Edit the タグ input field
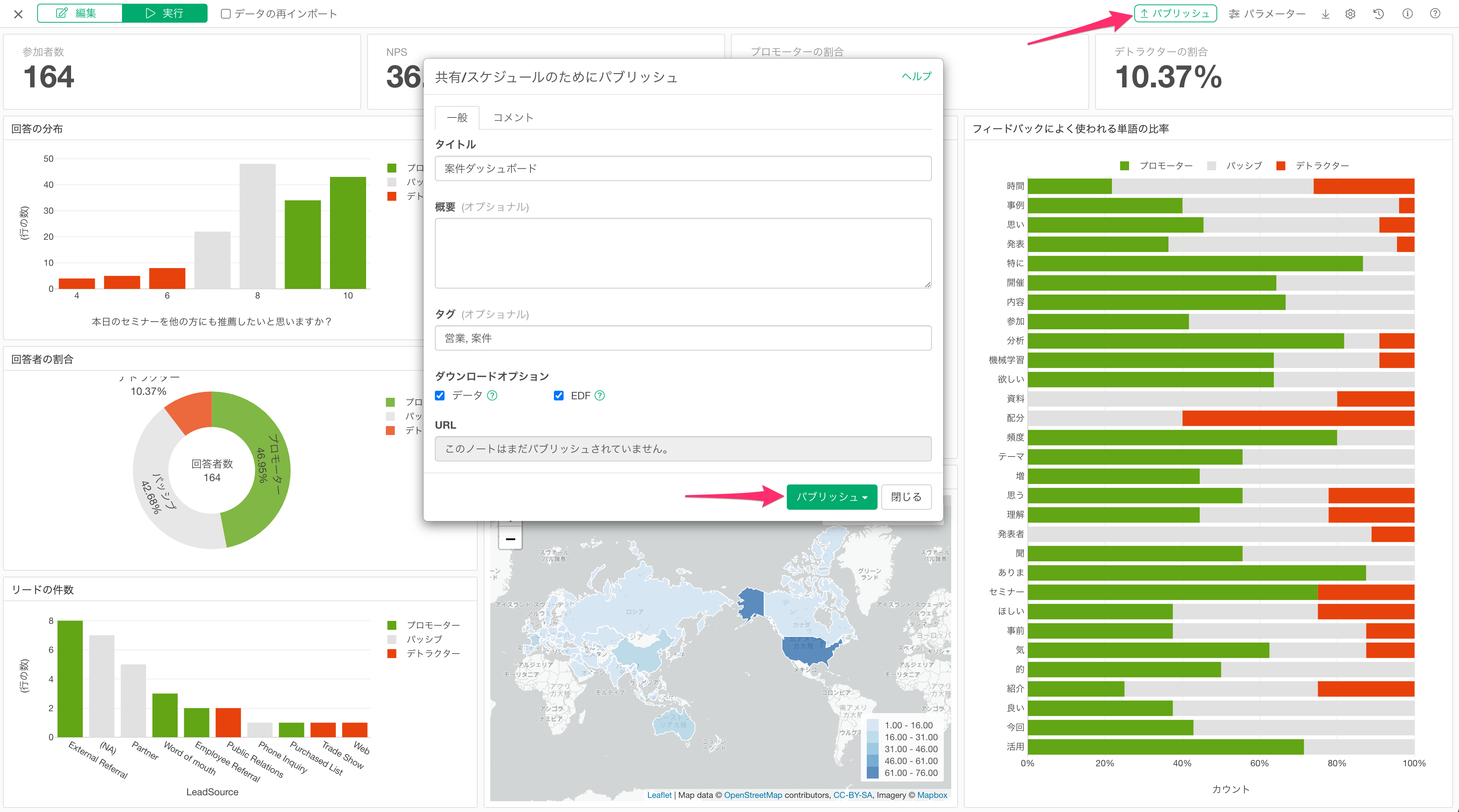The width and height of the screenshot is (1459, 812). [x=683, y=338]
